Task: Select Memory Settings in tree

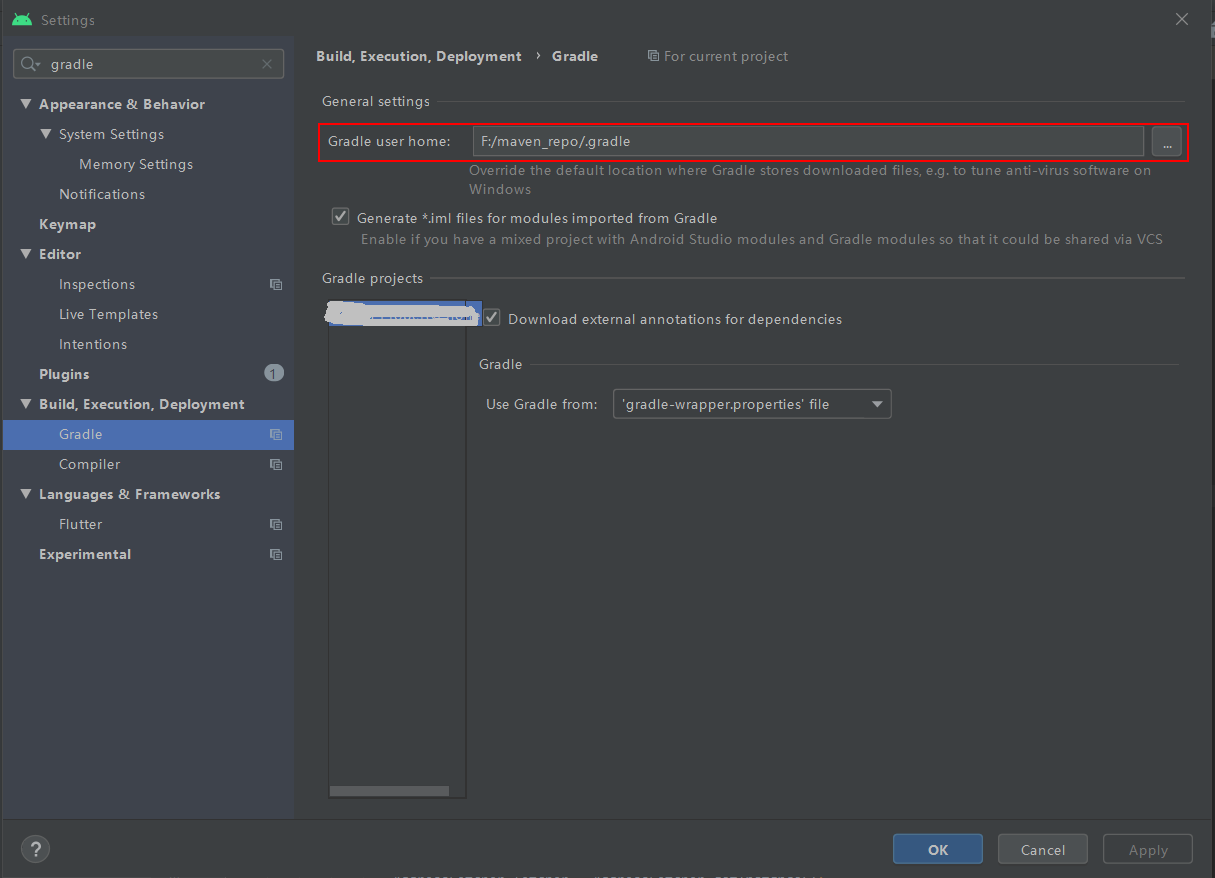Action: (x=136, y=164)
